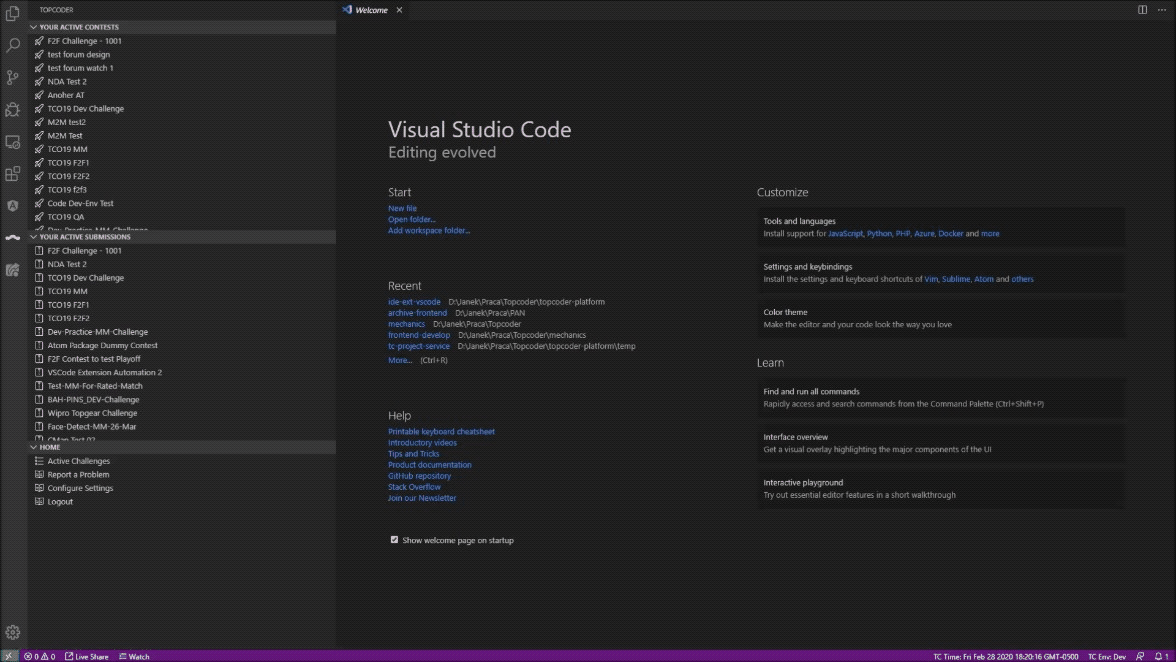The width and height of the screenshot is (1176, 662).
Task: Close the Welcome tab
Action: click(x=399, y=10)
